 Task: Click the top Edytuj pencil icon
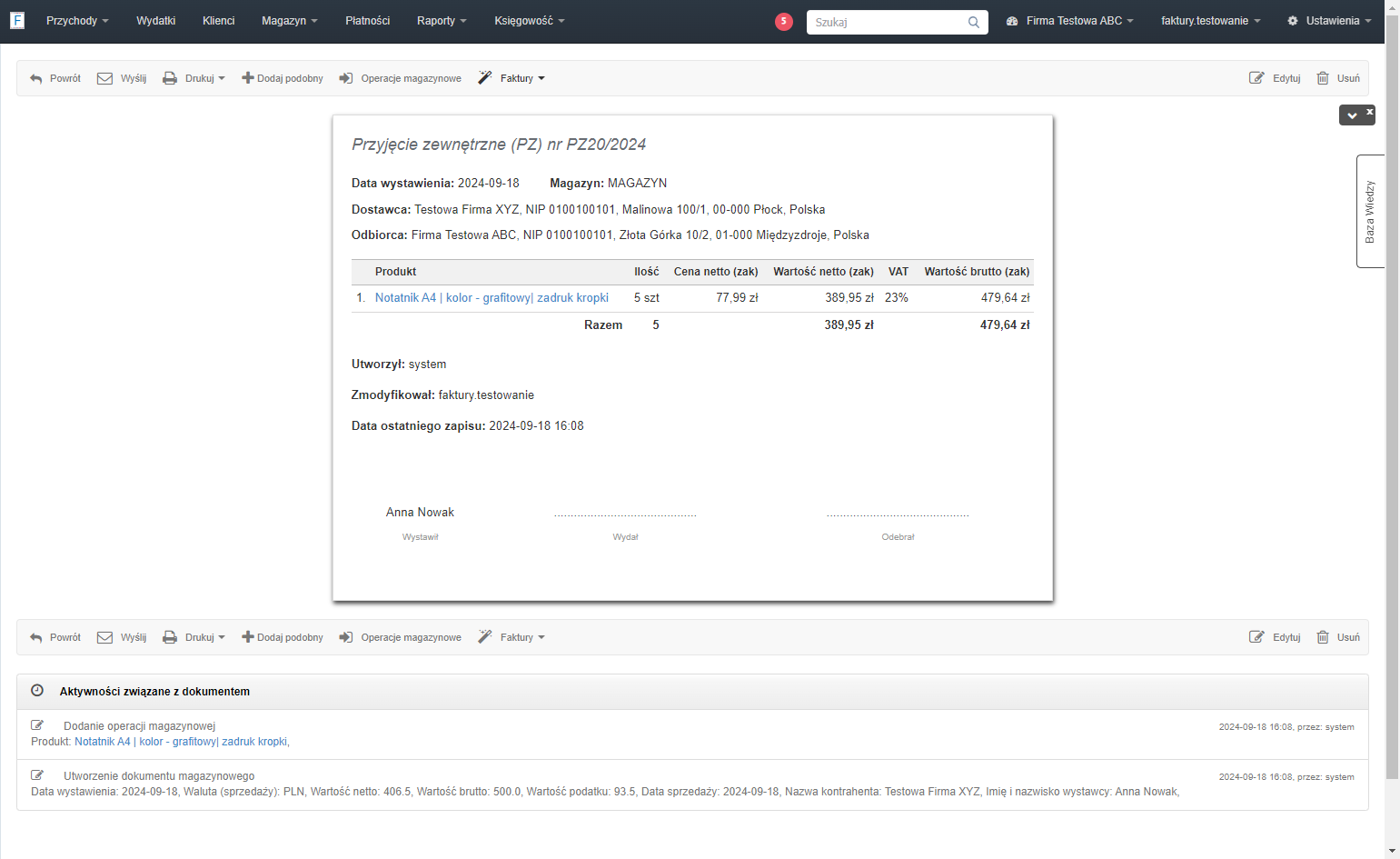point(1256,78)
